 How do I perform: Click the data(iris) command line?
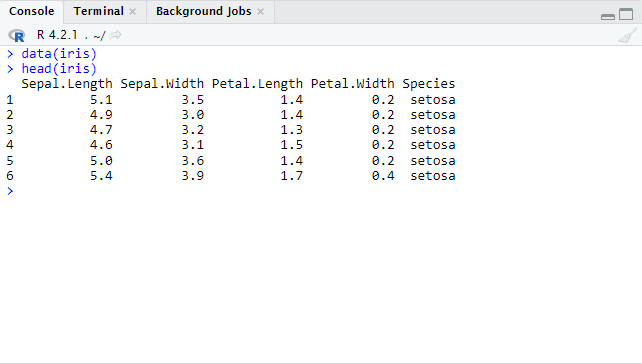click(x=59, y=54)
